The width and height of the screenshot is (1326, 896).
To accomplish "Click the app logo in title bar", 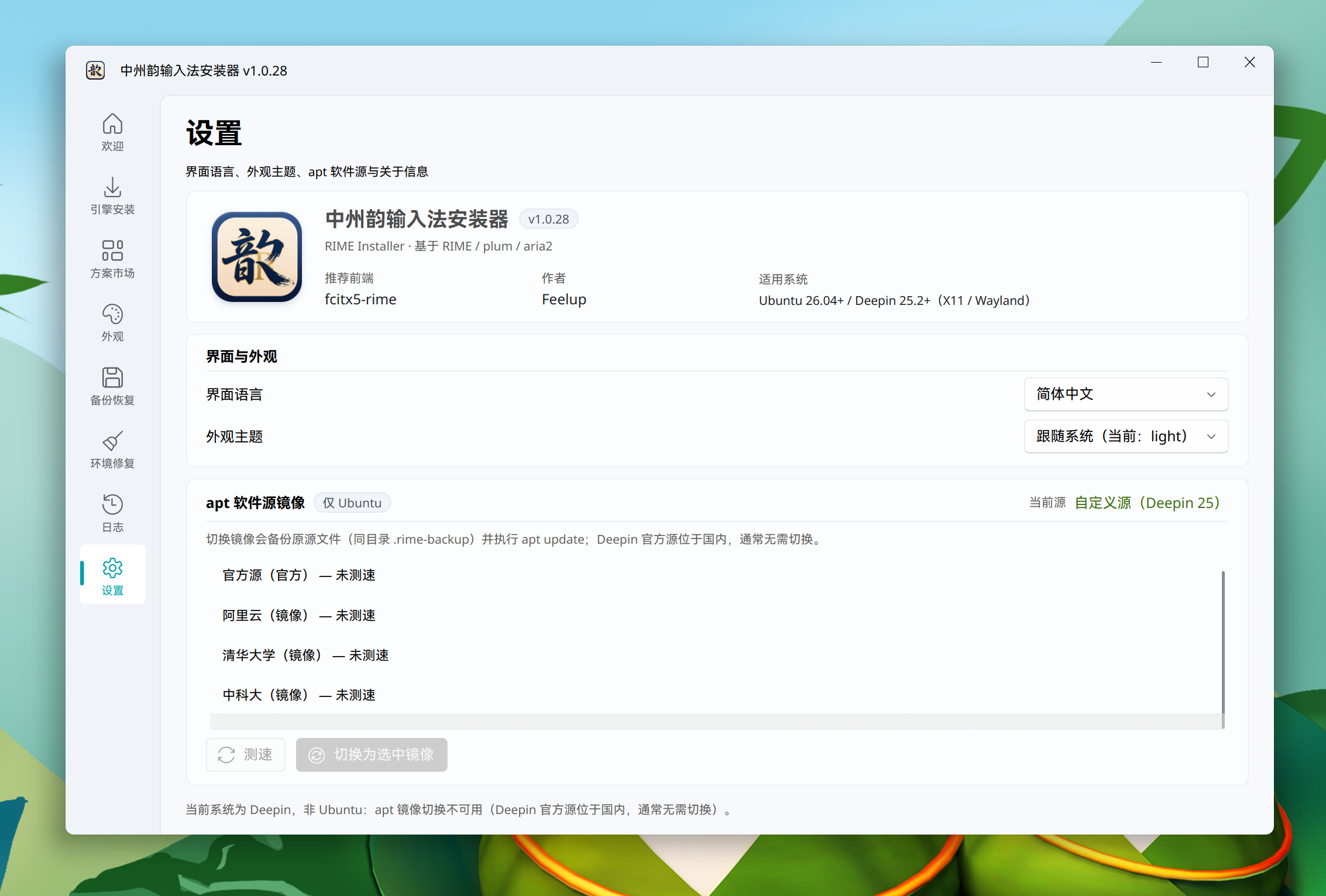I will click(95, 70).
